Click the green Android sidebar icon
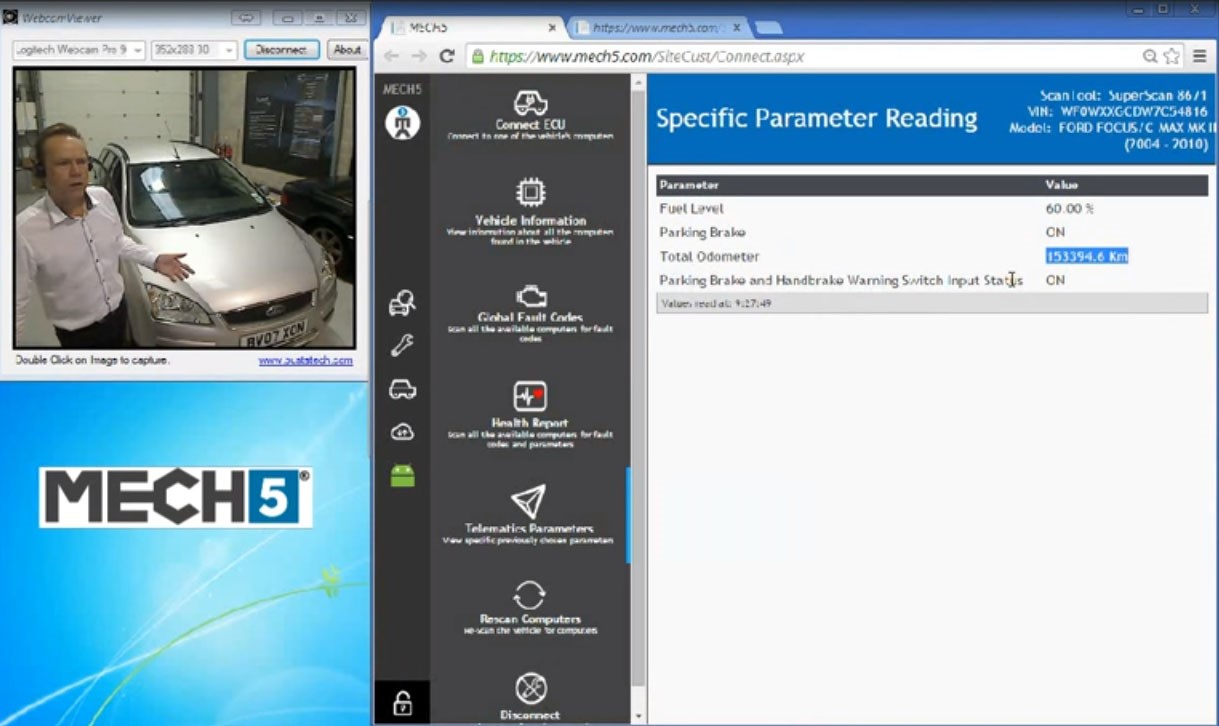Viewport: 1219px width, 726px height. click(402, 476)
